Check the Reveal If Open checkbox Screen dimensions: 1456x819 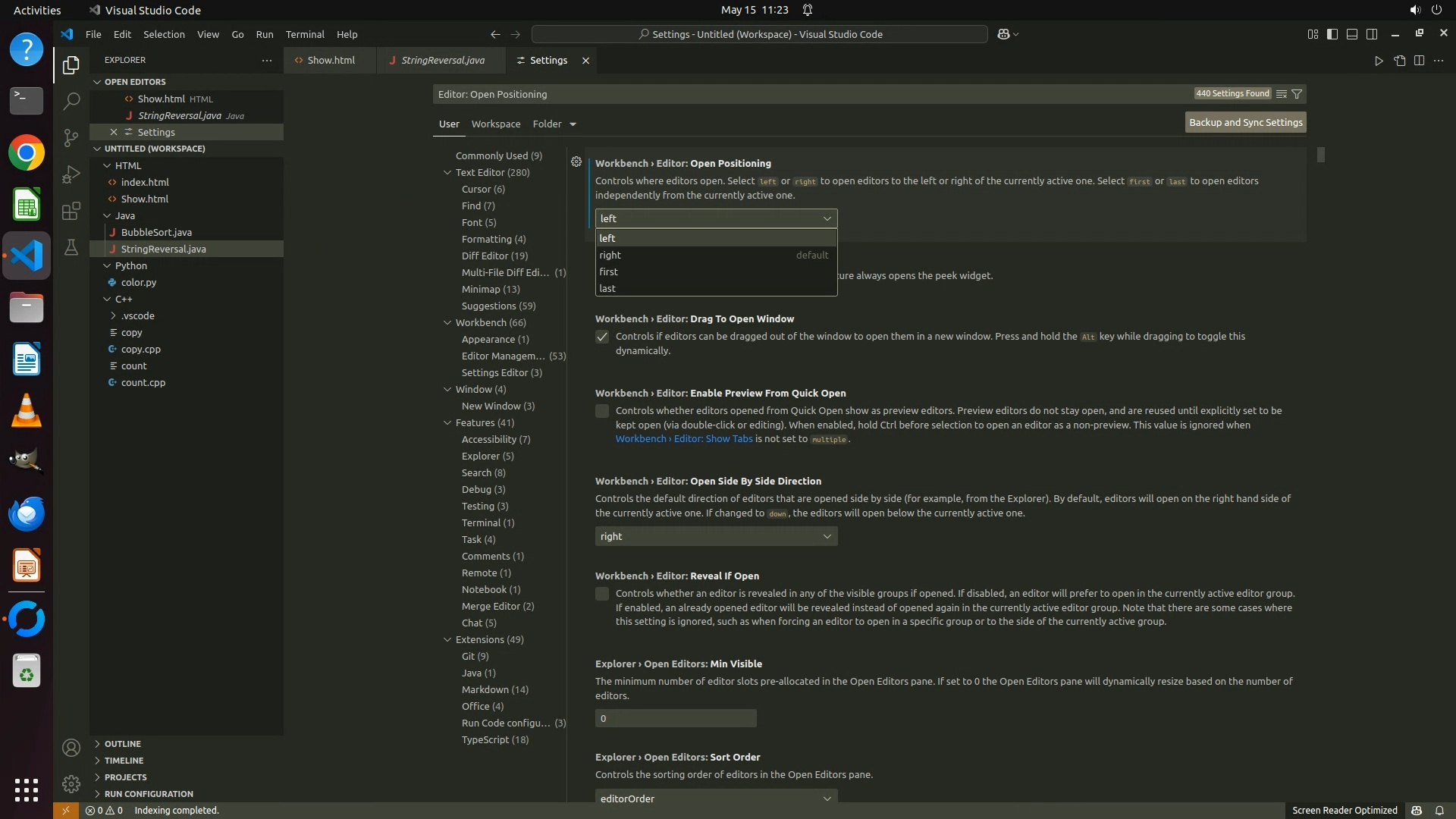coord(602,594)
